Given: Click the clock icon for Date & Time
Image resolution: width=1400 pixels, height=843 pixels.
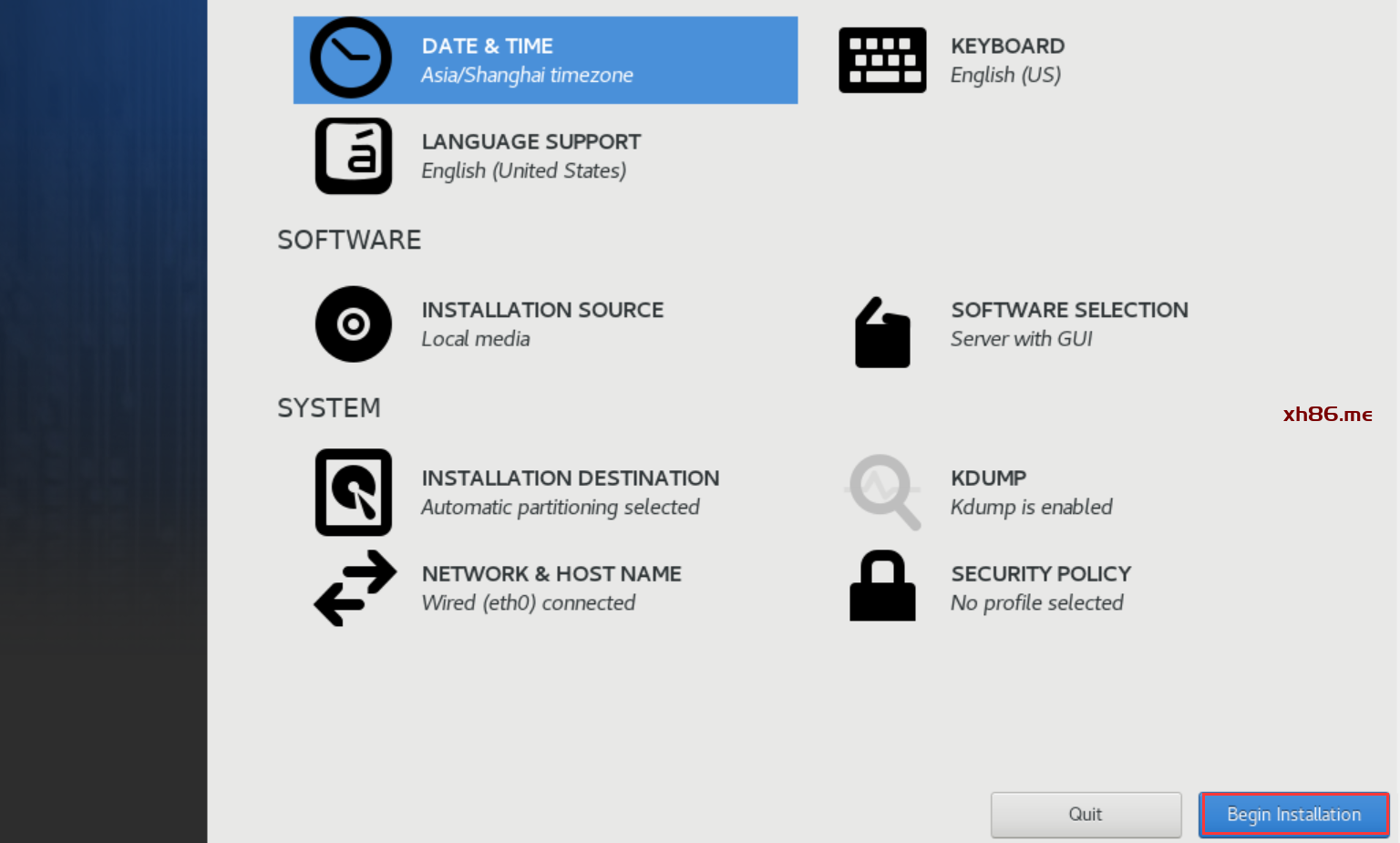Looking at the screenshot, I should 351,58.
